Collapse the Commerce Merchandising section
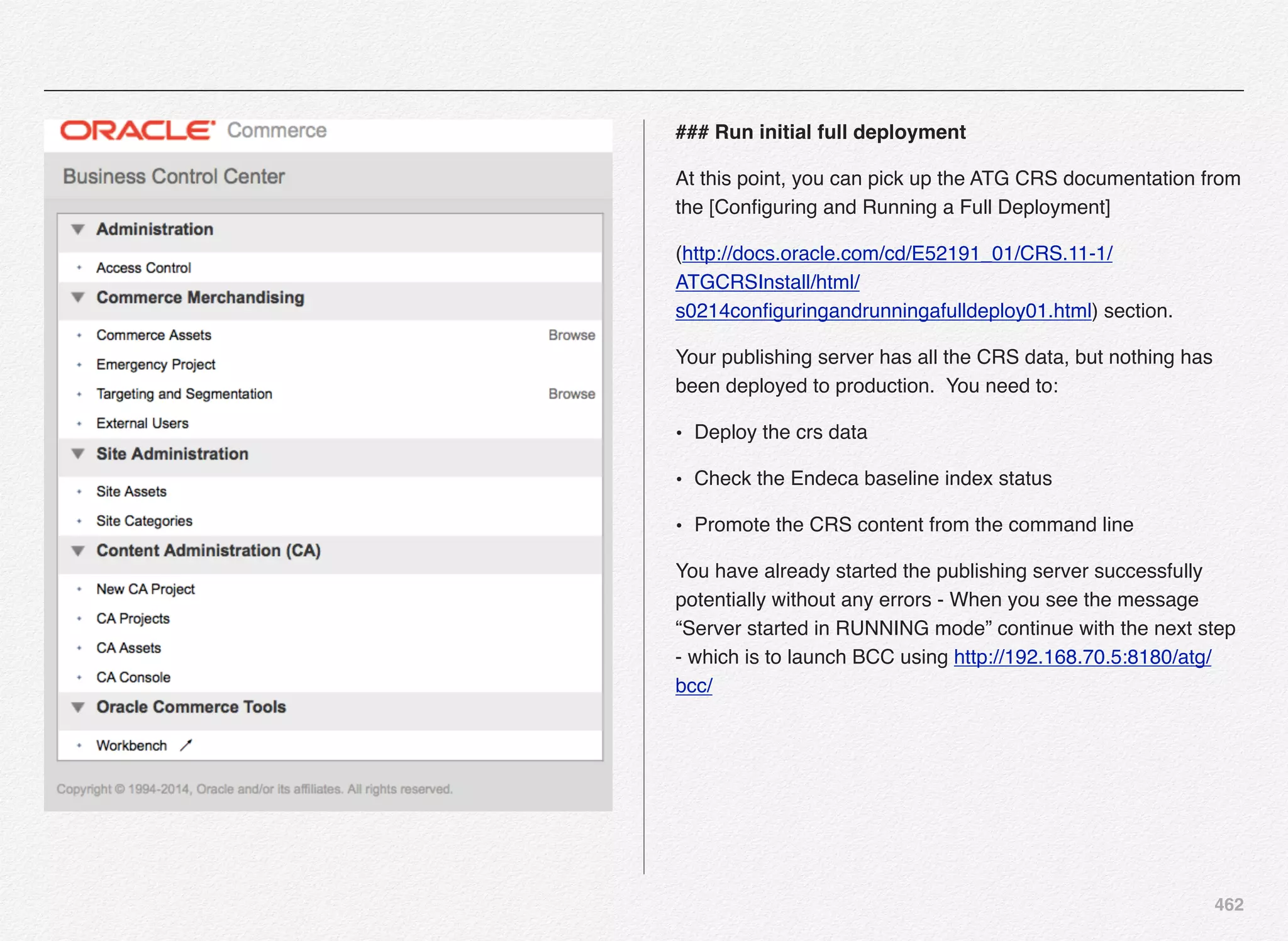The width and height of the screenshot is (1288, 941). 78,298
